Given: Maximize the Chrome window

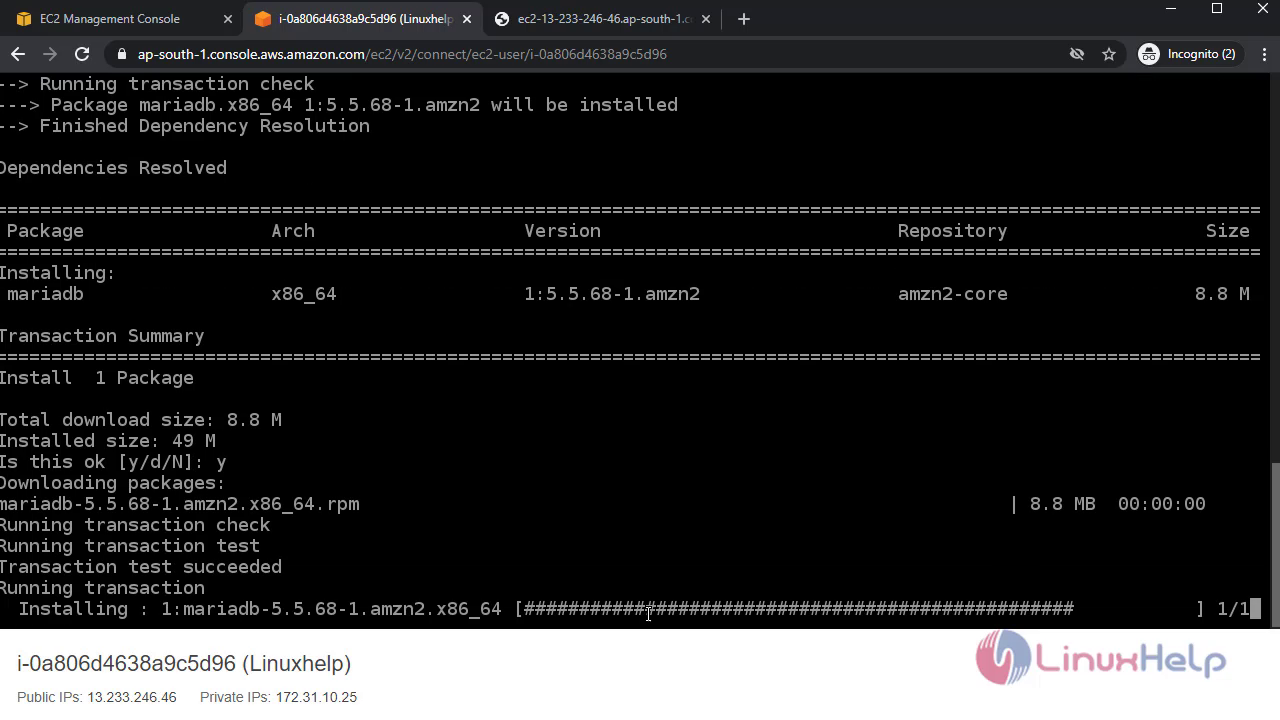Looking at the screenshot, I should (1217, 9).
